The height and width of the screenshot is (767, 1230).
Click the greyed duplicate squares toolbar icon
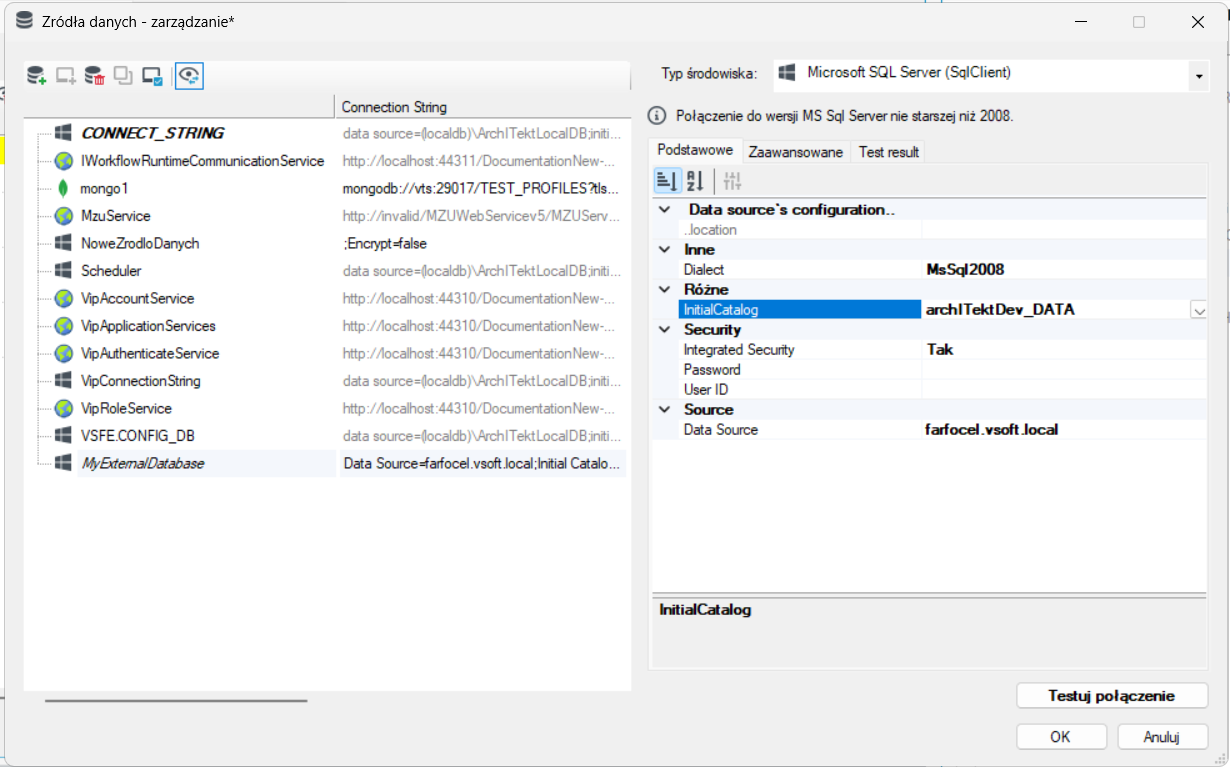click(123, 75)
